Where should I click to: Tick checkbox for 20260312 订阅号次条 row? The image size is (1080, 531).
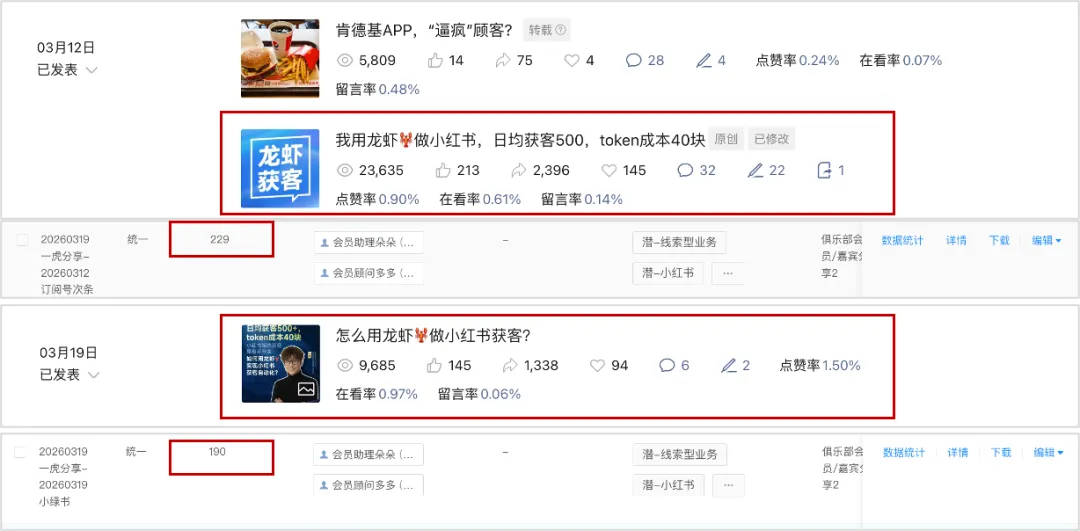click(22, 240)
